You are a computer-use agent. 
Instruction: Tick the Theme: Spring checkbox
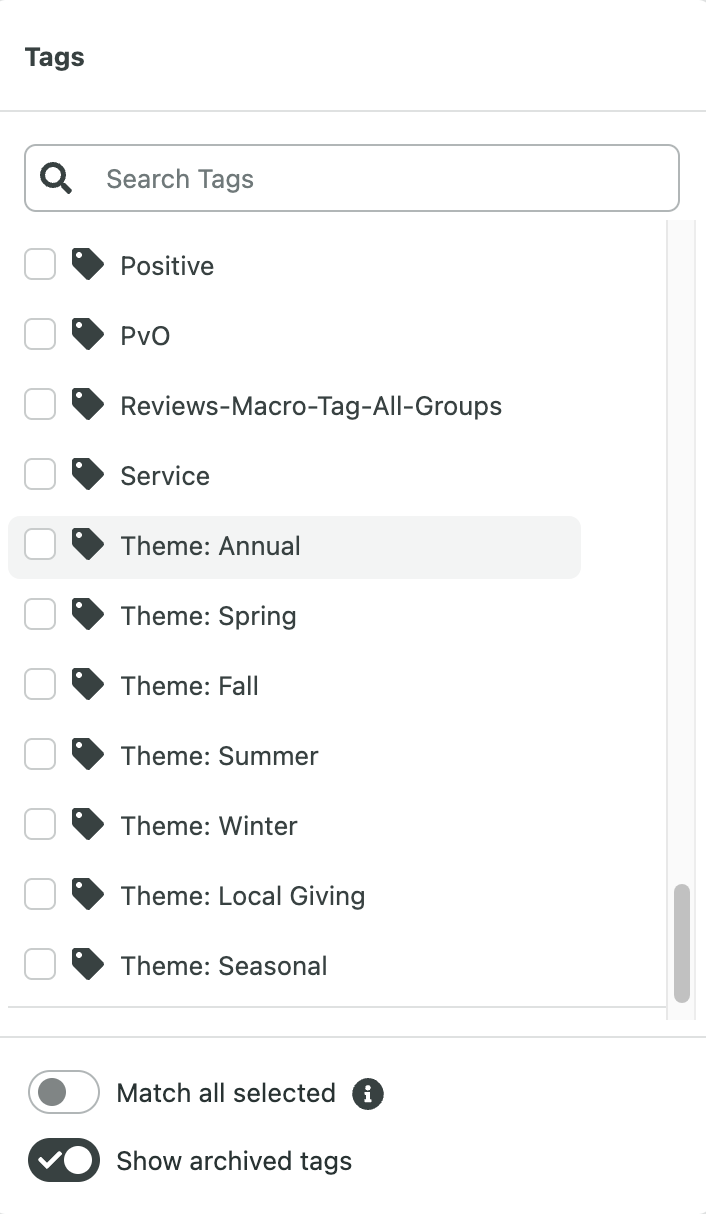[40, 615]
